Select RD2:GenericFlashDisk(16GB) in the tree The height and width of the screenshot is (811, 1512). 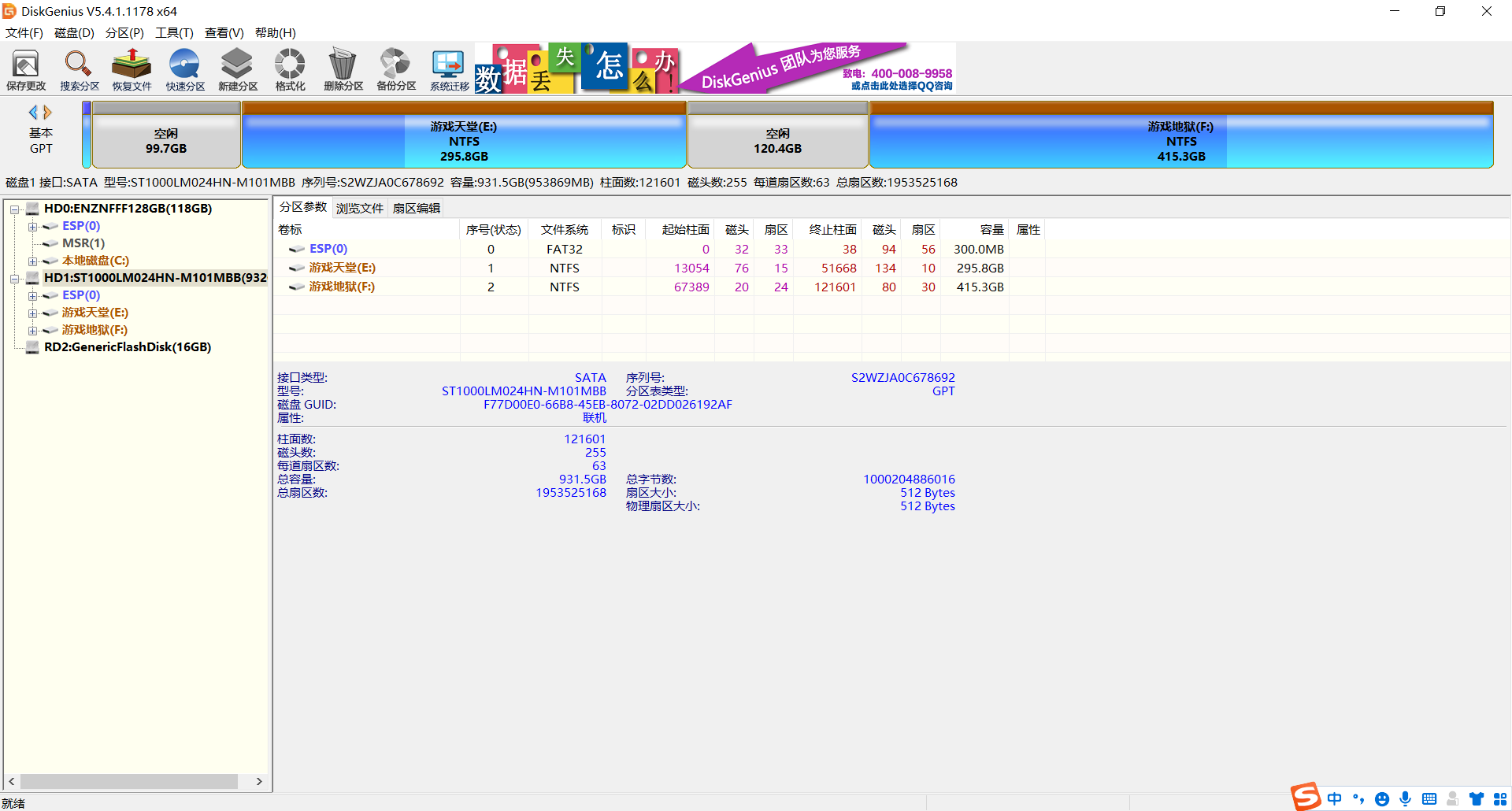pyautogui.click(x=128, y=347)
